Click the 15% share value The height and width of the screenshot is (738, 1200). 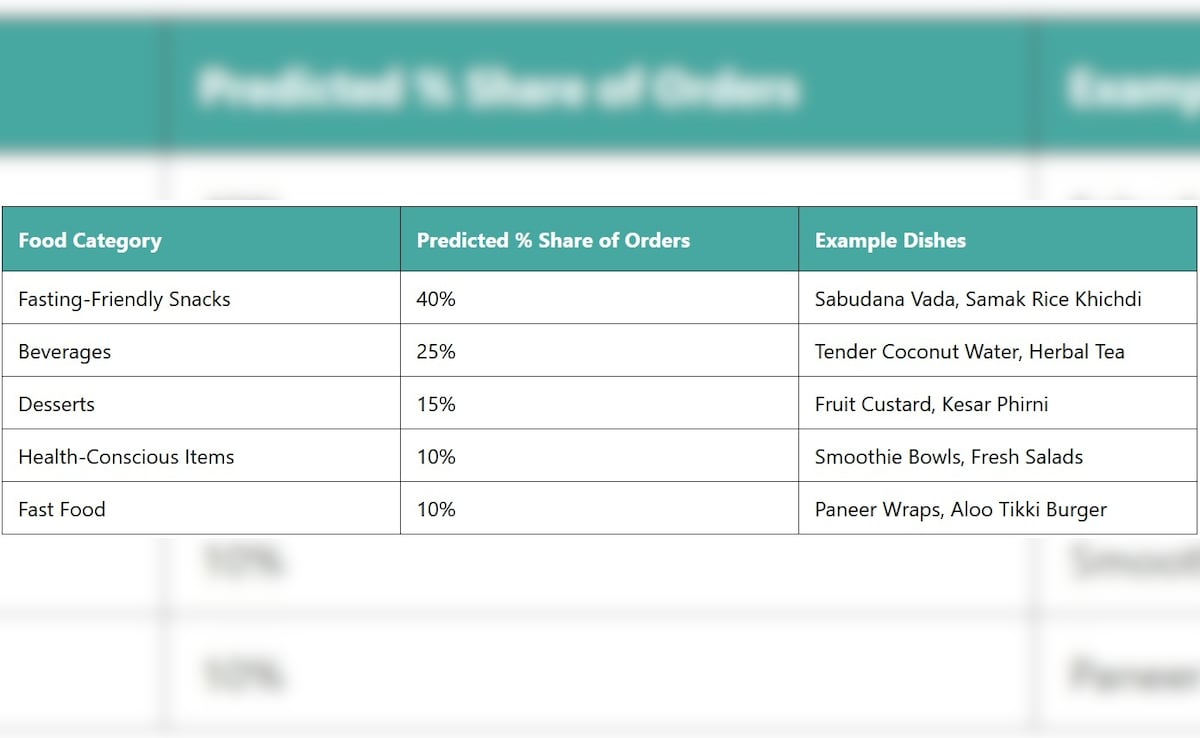click(x=436, y=404)
